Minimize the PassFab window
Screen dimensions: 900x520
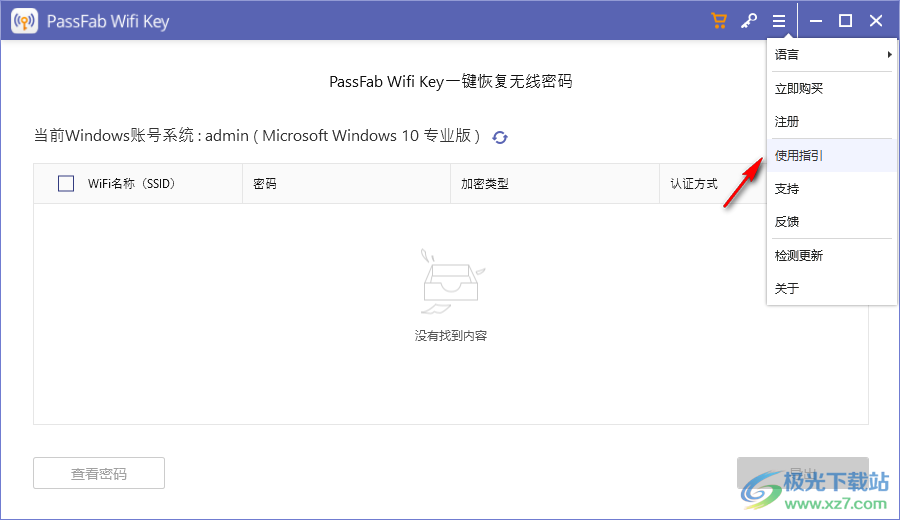pyautogui.click(x=816, y=21)
